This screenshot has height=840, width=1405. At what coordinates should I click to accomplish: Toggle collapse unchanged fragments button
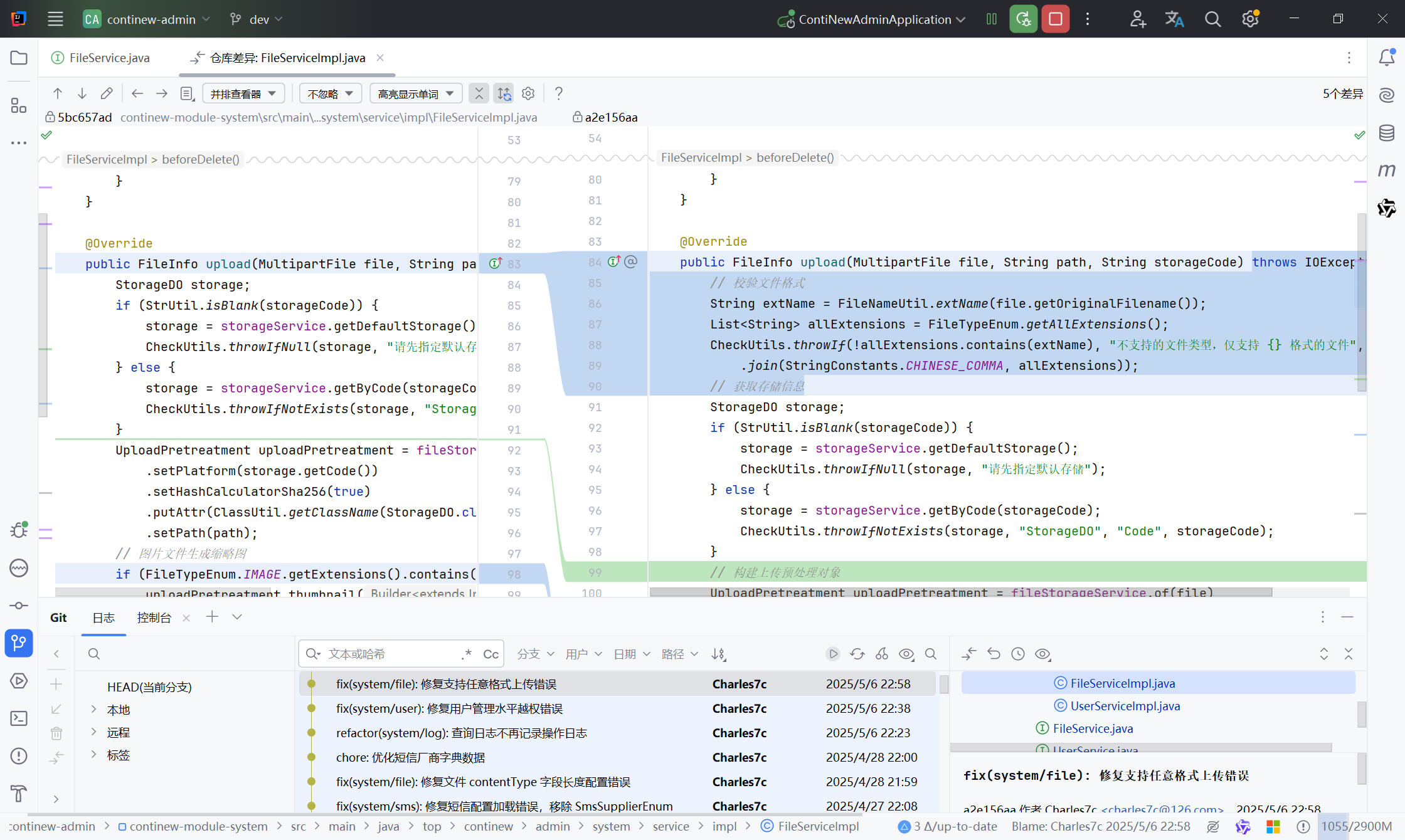[x=479, y=94]
